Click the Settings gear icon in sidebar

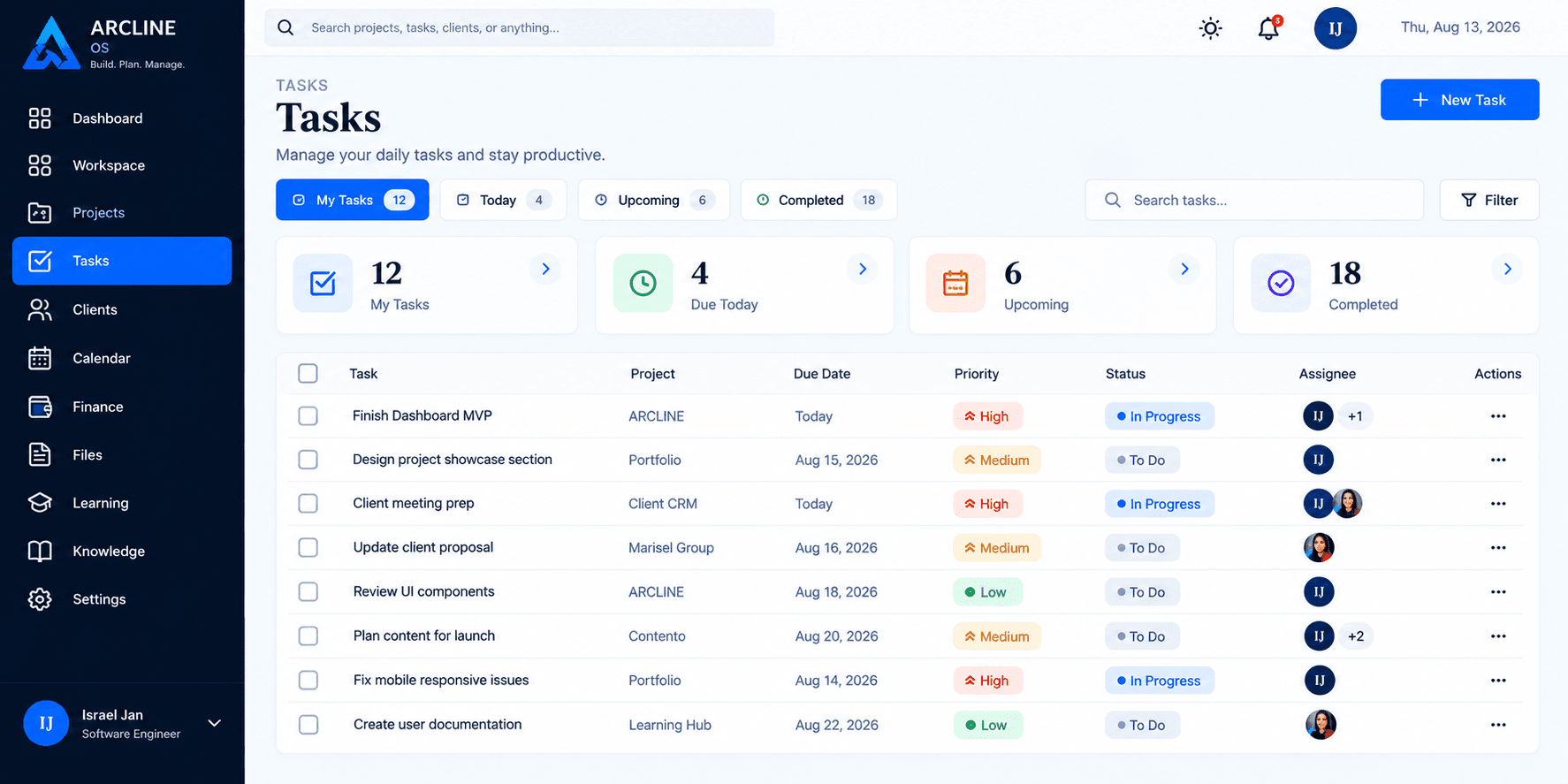[x=40, y=599]
